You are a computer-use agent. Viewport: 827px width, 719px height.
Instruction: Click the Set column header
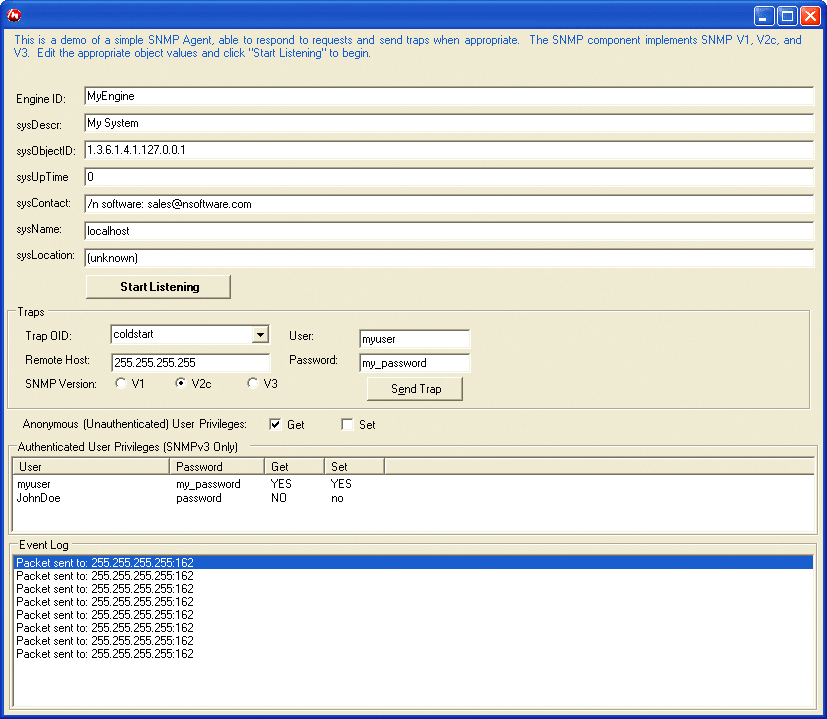(x=354, y=467)
